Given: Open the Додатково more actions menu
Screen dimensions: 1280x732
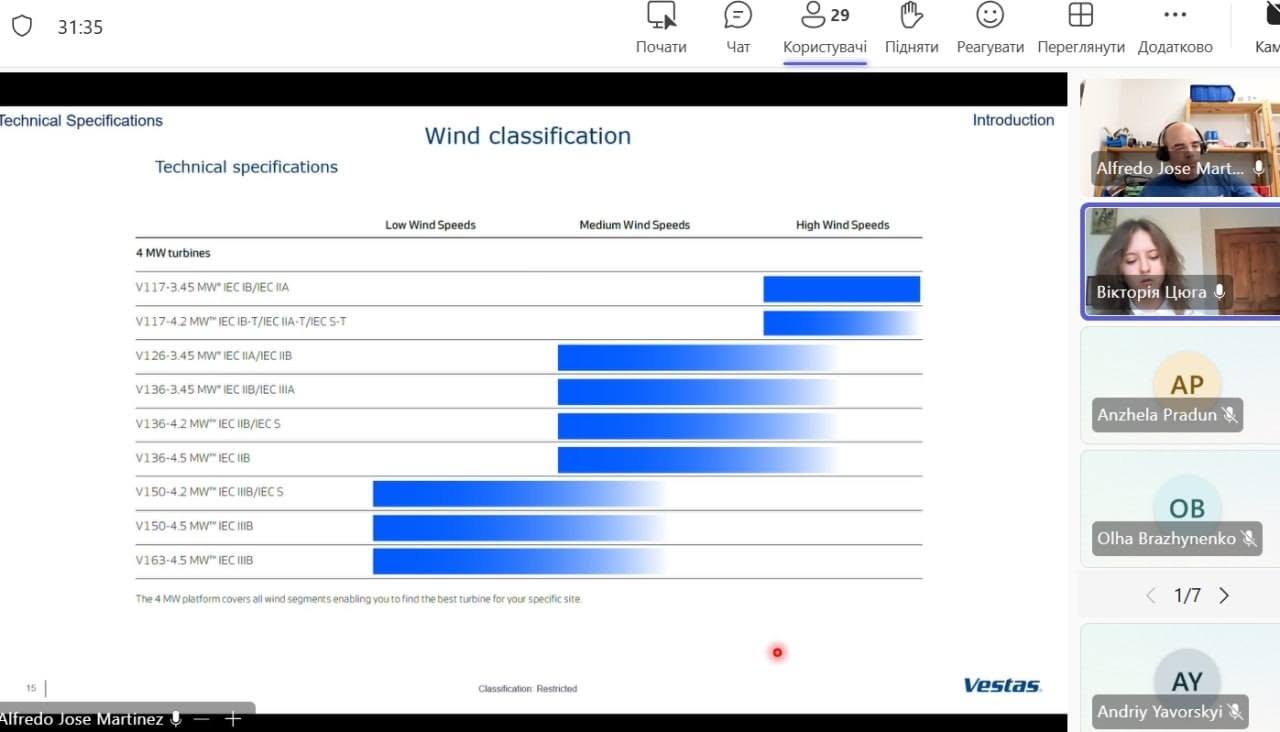Looking at the screenshot, I should (x=1175, y=29).
